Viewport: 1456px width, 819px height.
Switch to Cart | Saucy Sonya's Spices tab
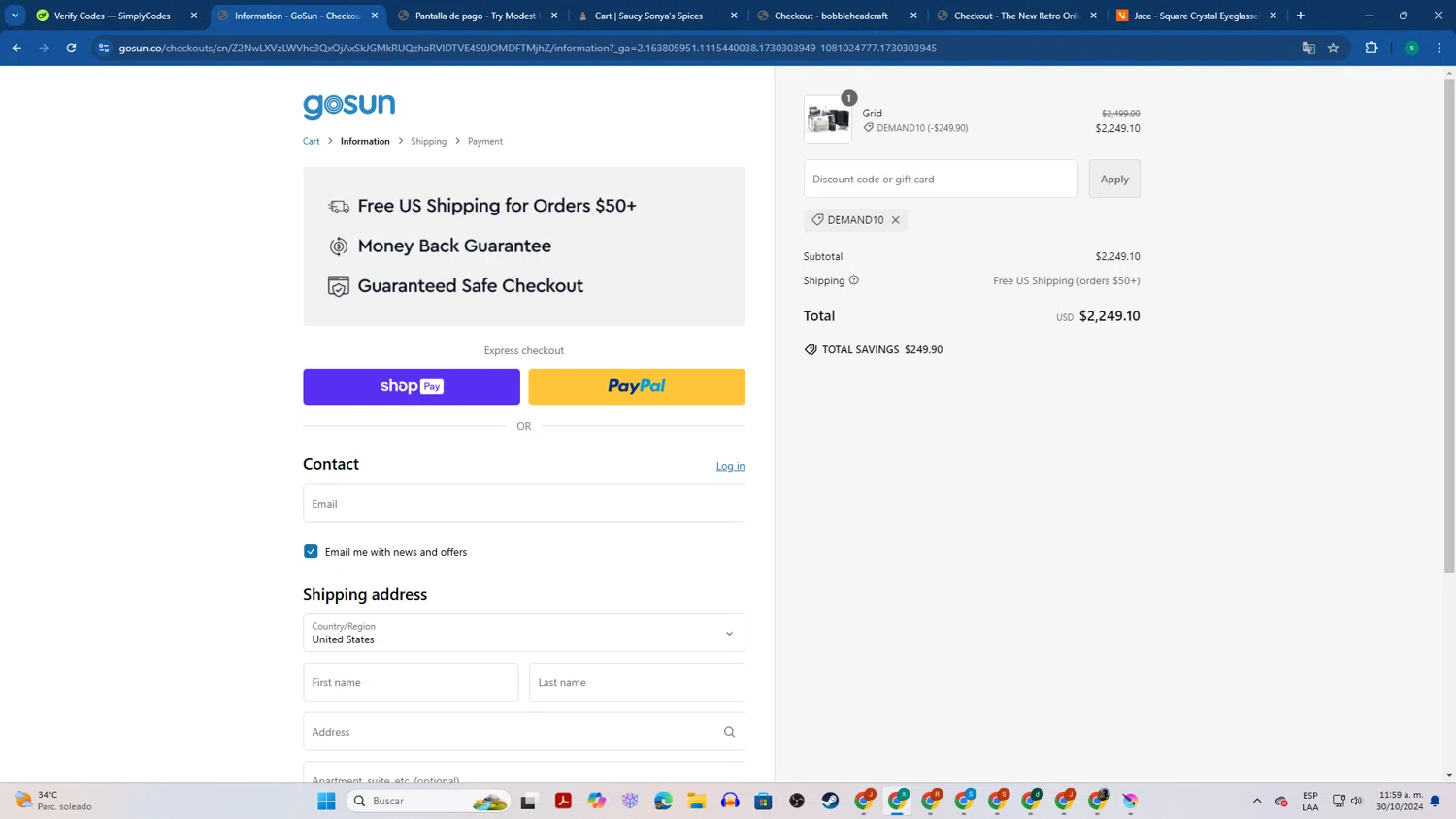coord(648,16)
